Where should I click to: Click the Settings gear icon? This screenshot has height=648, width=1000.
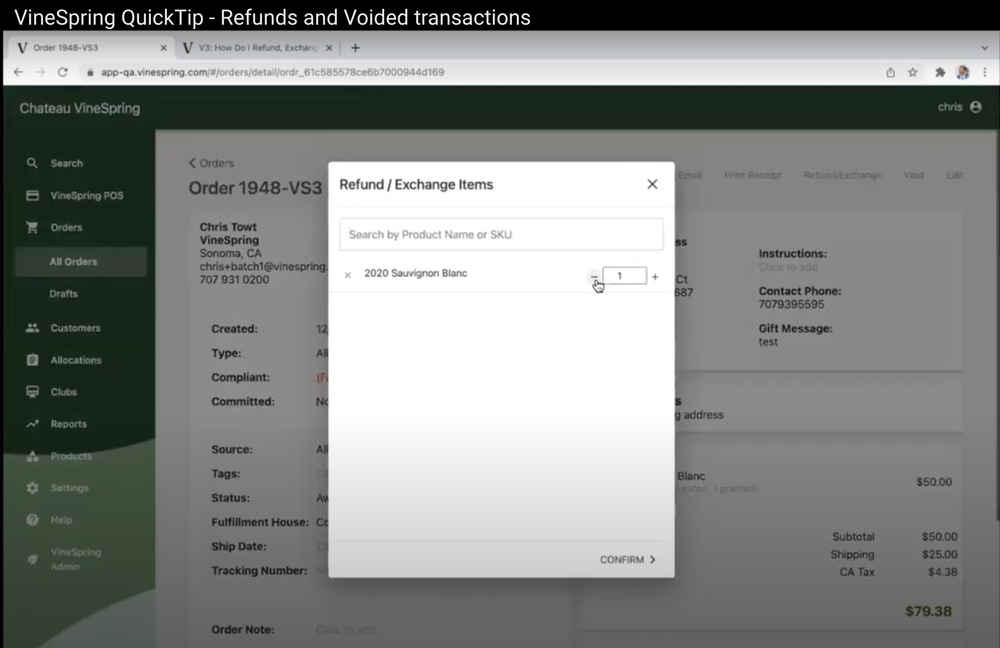(x=32, y=488)
